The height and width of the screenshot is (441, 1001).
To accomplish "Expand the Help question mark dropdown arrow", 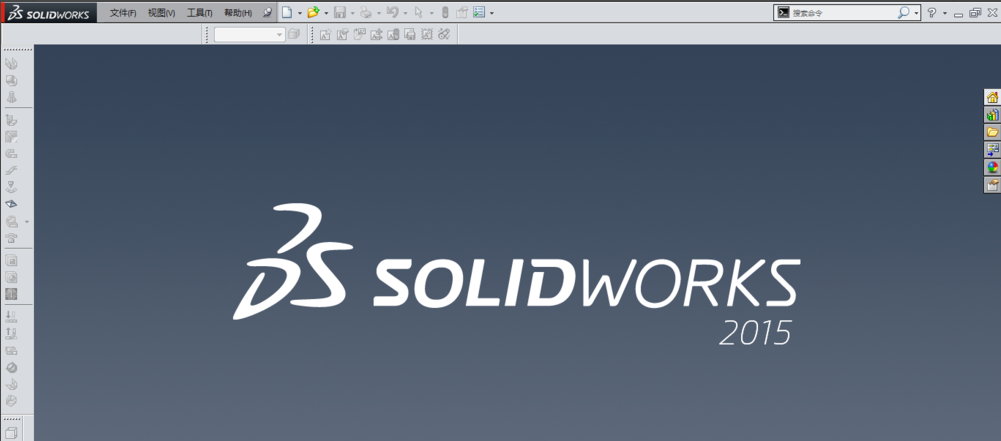I will coord(944,13).
